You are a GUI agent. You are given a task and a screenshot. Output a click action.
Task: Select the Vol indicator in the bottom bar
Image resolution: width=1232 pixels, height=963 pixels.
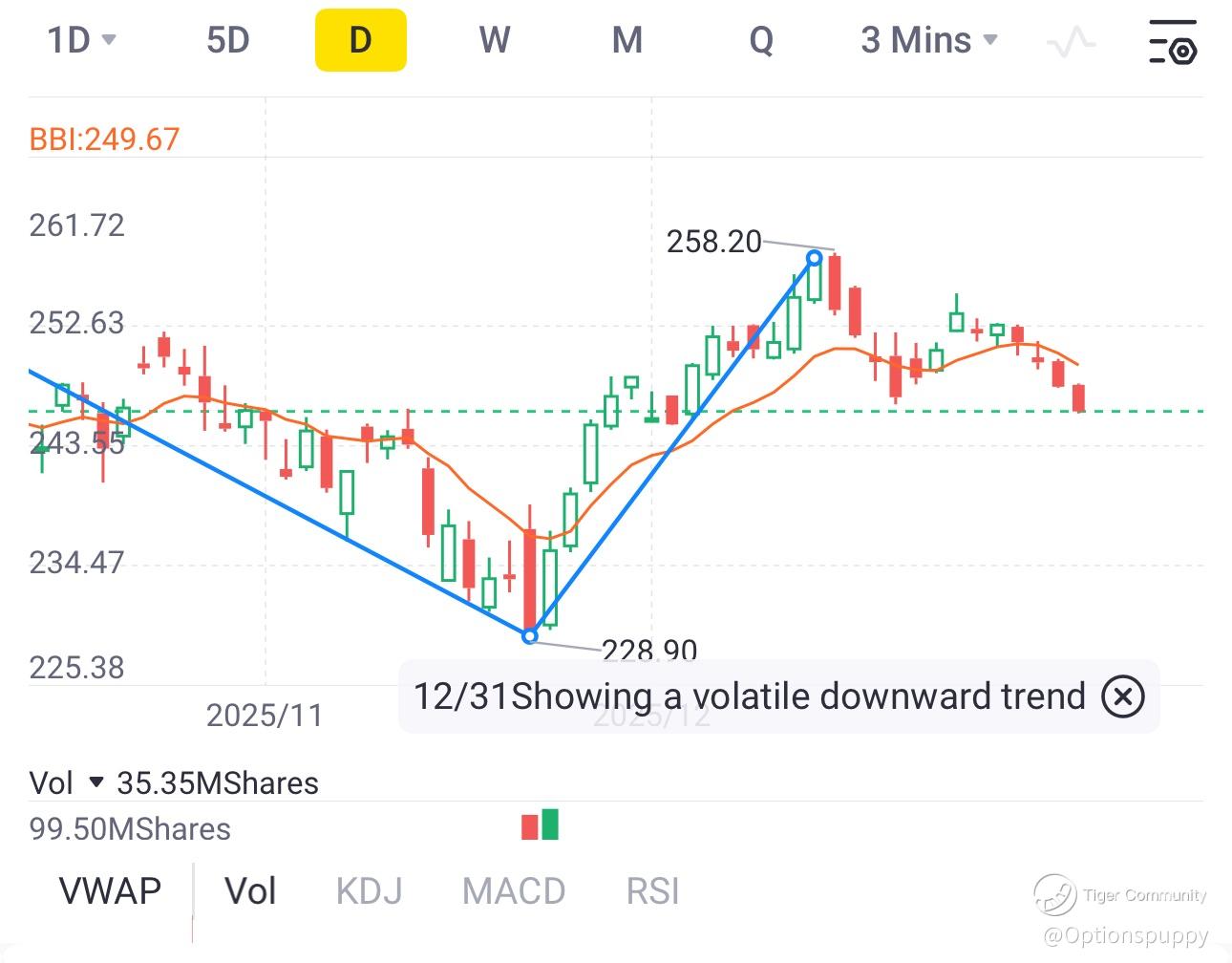[250, 890]
